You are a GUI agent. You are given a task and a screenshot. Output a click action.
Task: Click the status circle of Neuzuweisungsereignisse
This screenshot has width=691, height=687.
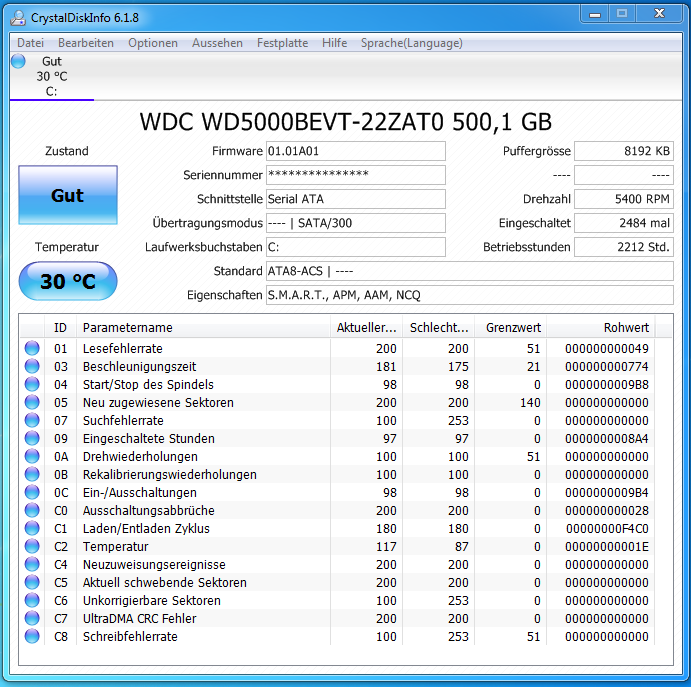point(32,564)
